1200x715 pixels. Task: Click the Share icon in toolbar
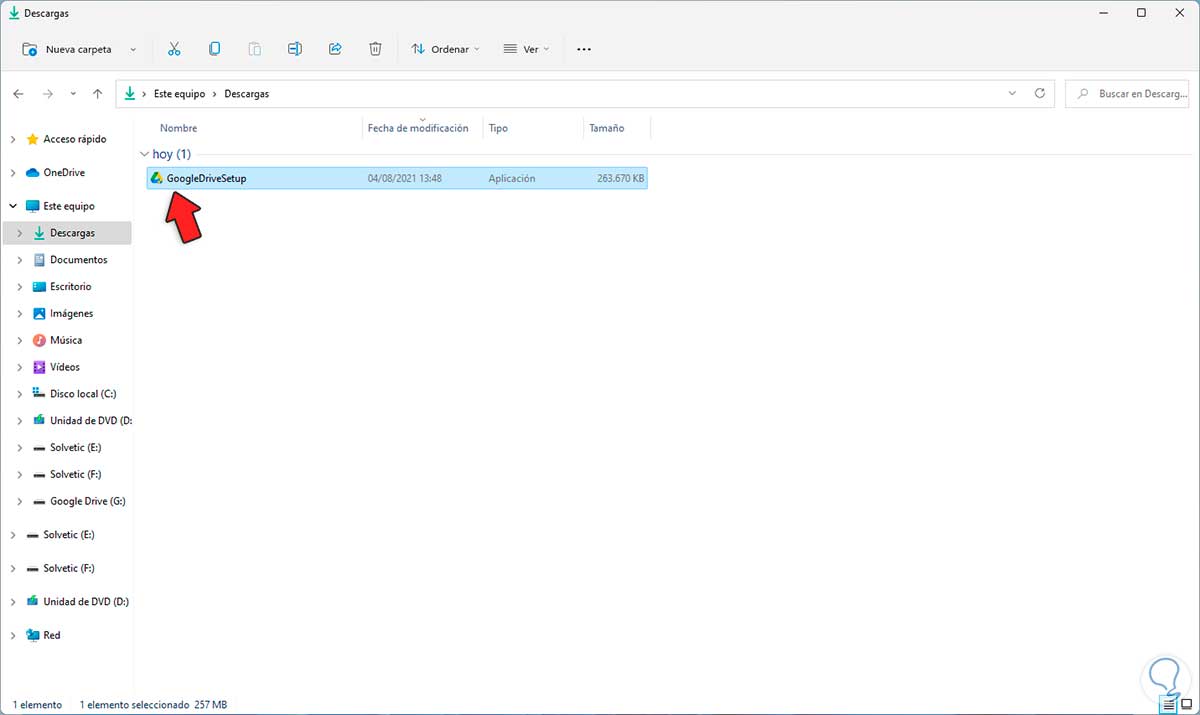click(335, 49)
